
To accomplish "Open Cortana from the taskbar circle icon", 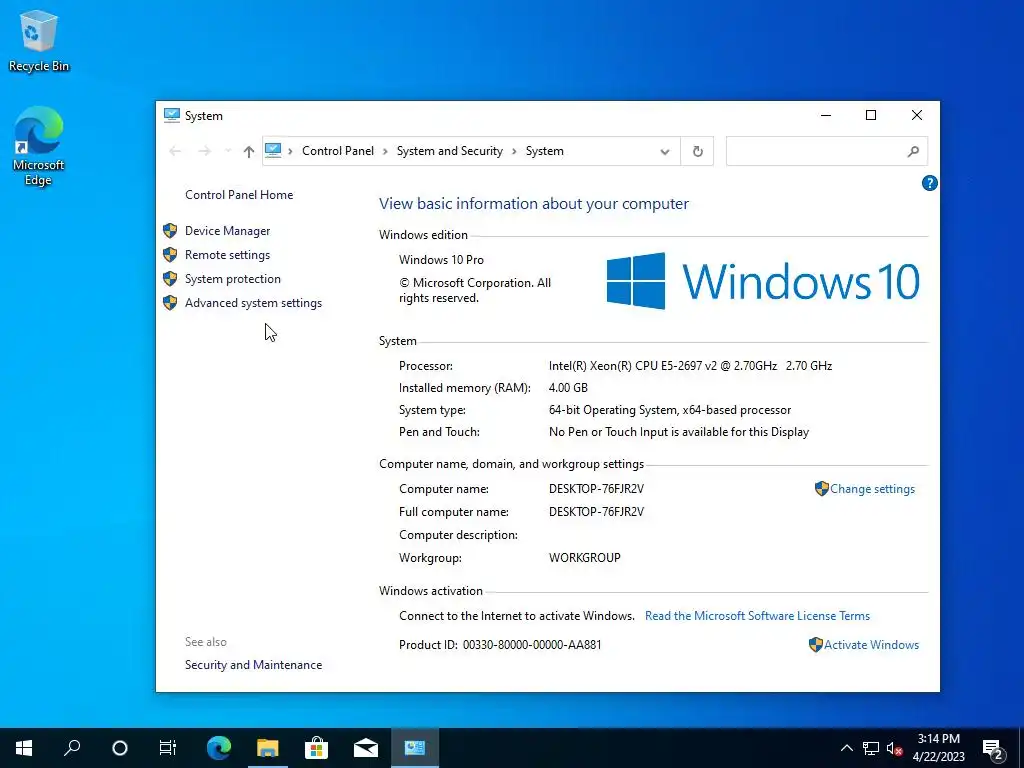I will click(120, 748).
